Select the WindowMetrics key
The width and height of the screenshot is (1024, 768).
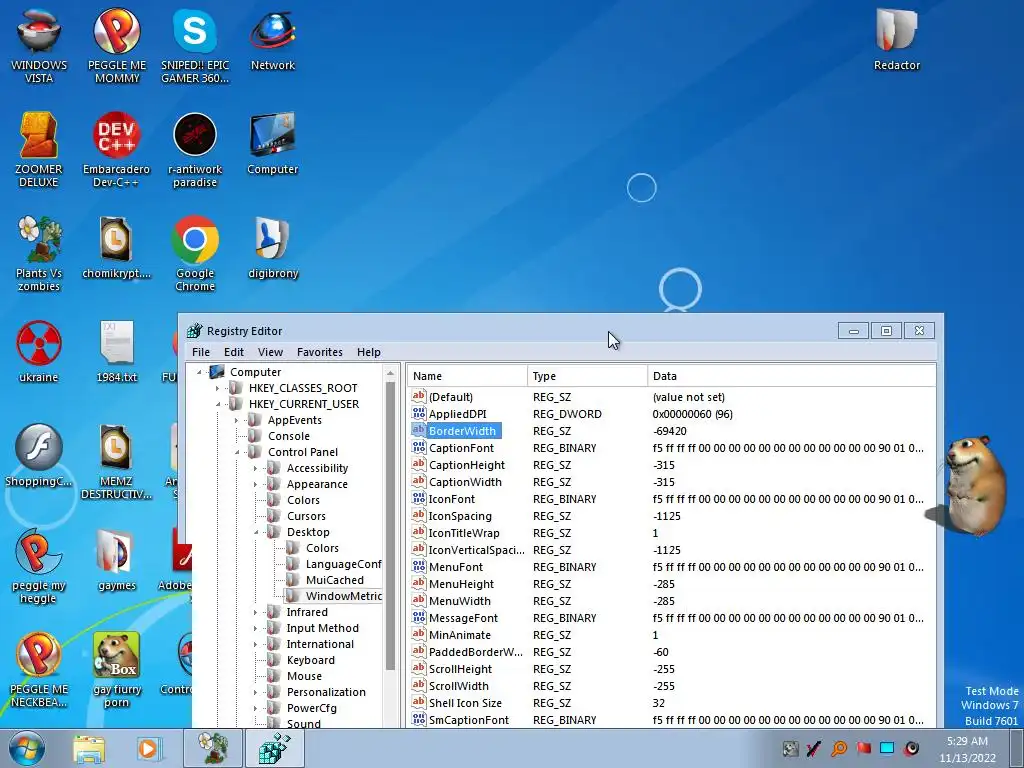point(344,596)
